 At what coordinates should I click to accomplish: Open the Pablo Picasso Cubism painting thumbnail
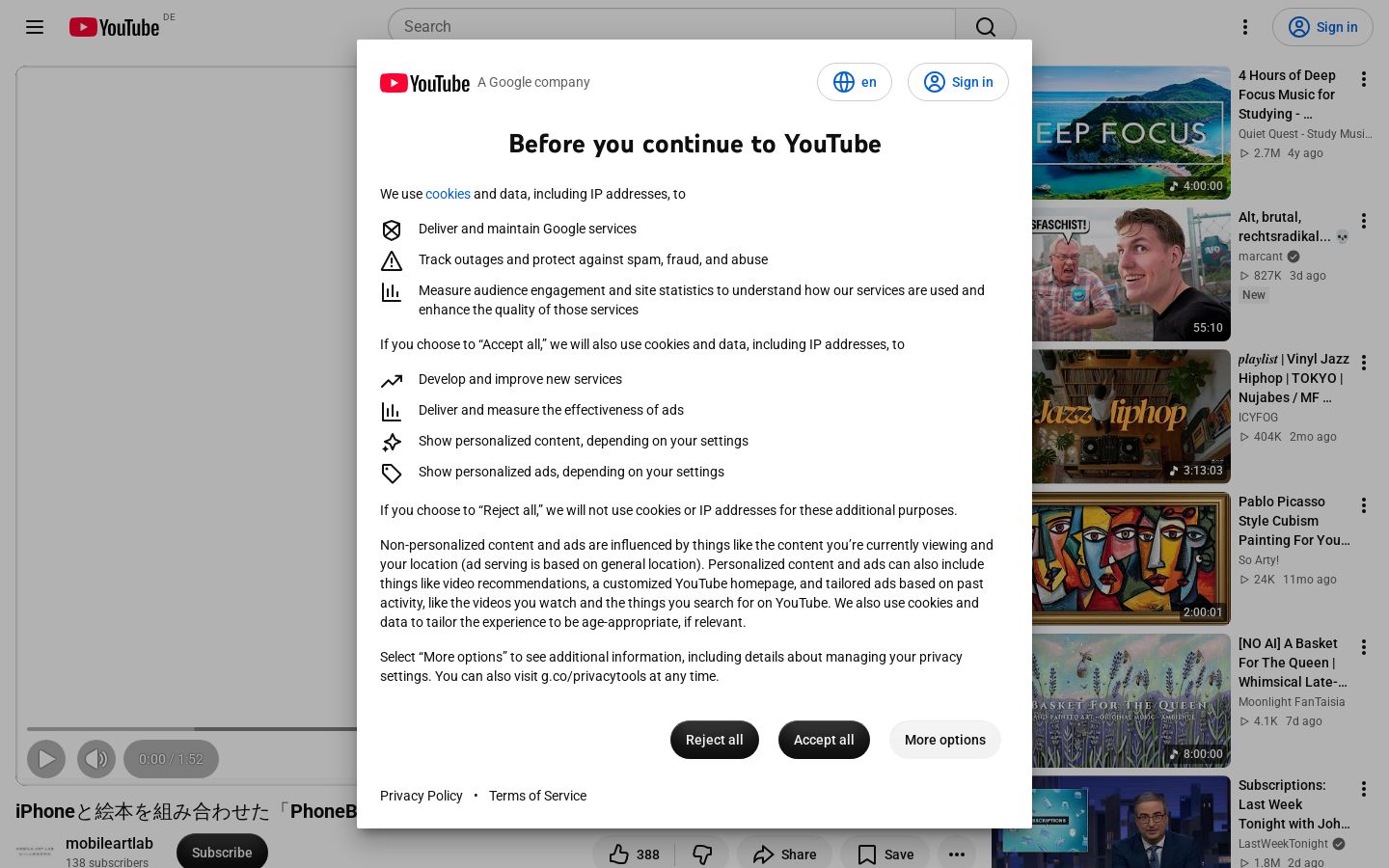pos(1131,559)
